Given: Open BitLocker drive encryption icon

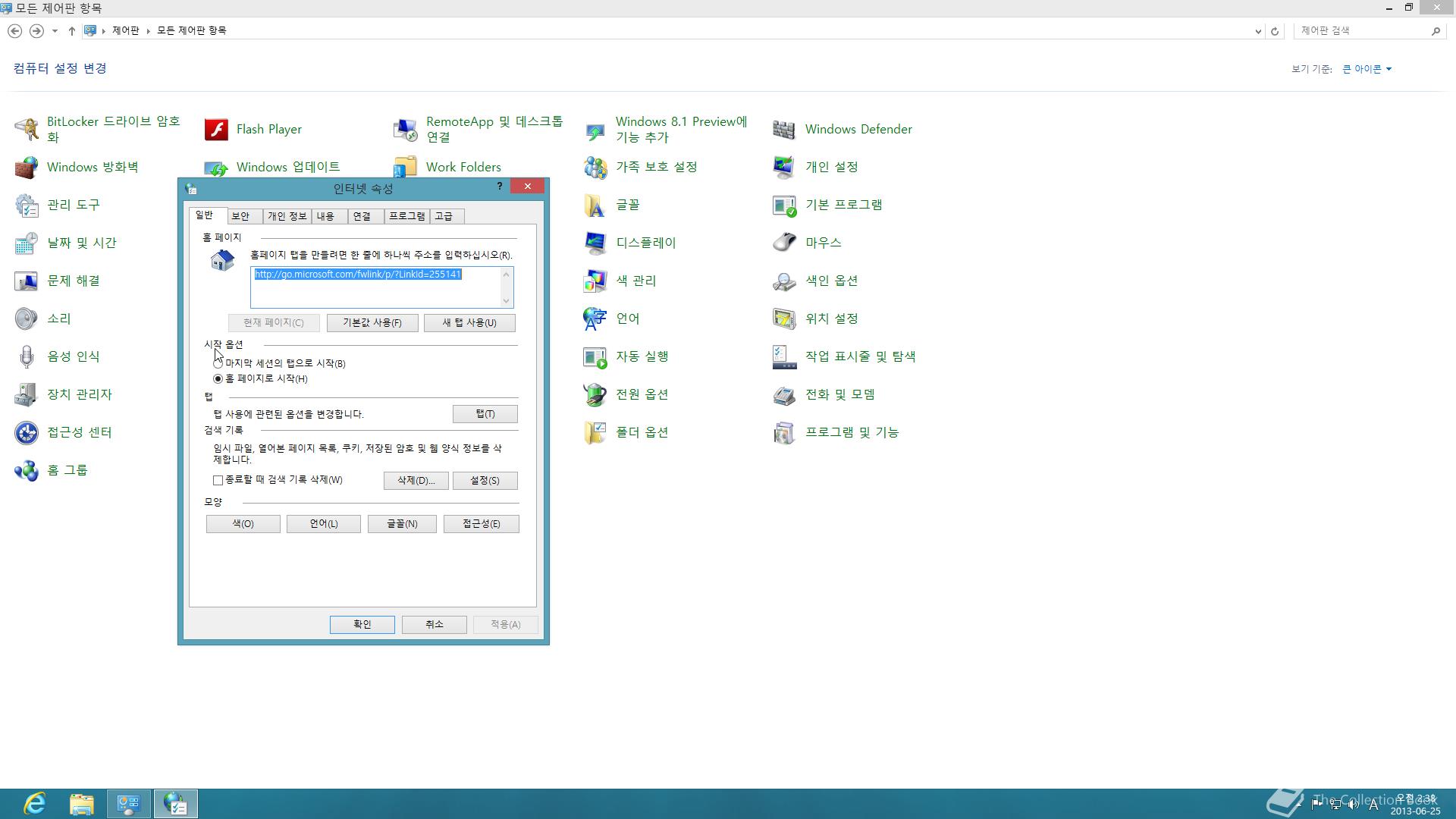Looking at the screenshot, I should (26, 129).
